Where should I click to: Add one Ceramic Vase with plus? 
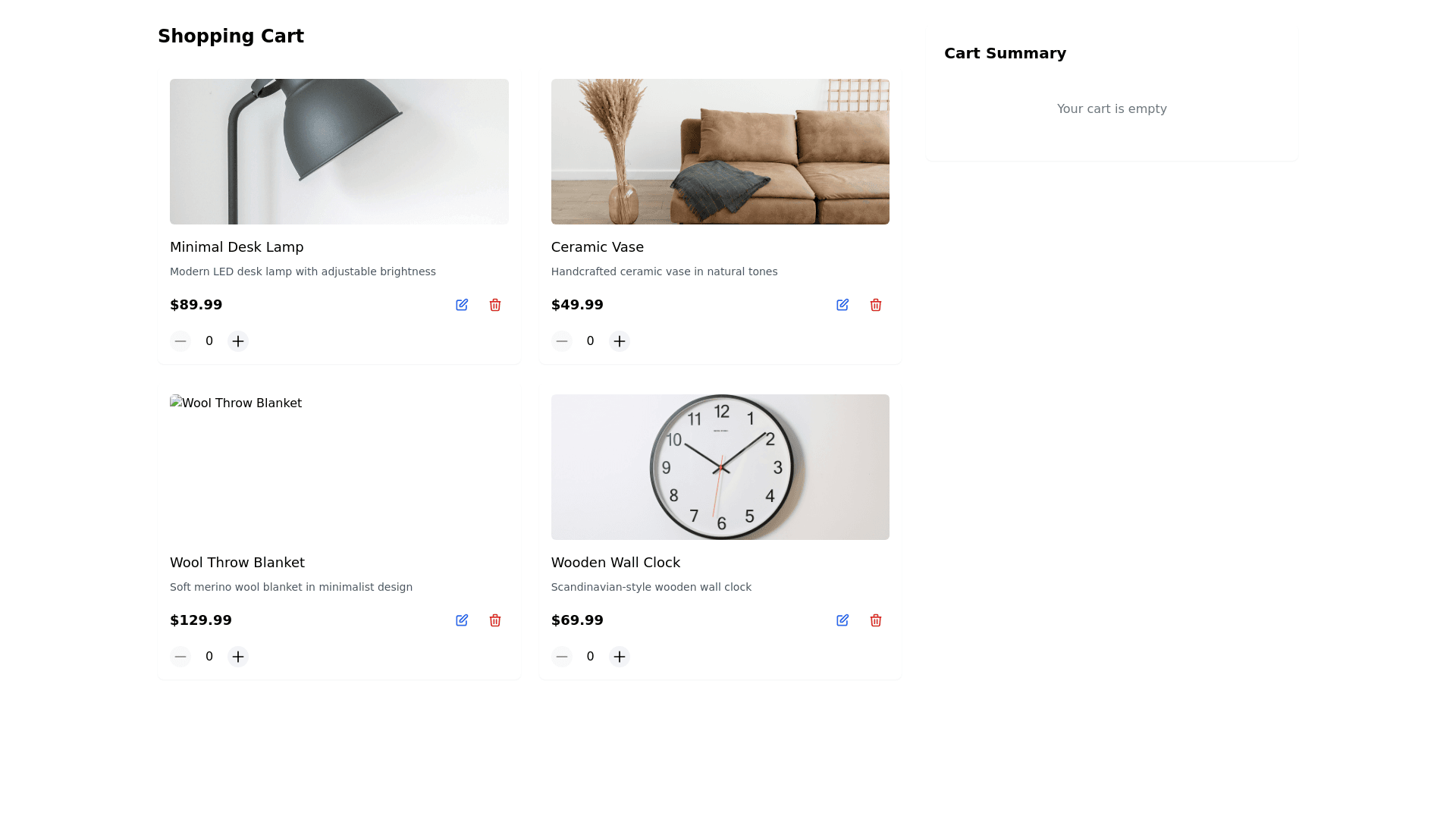click(620, 341)
